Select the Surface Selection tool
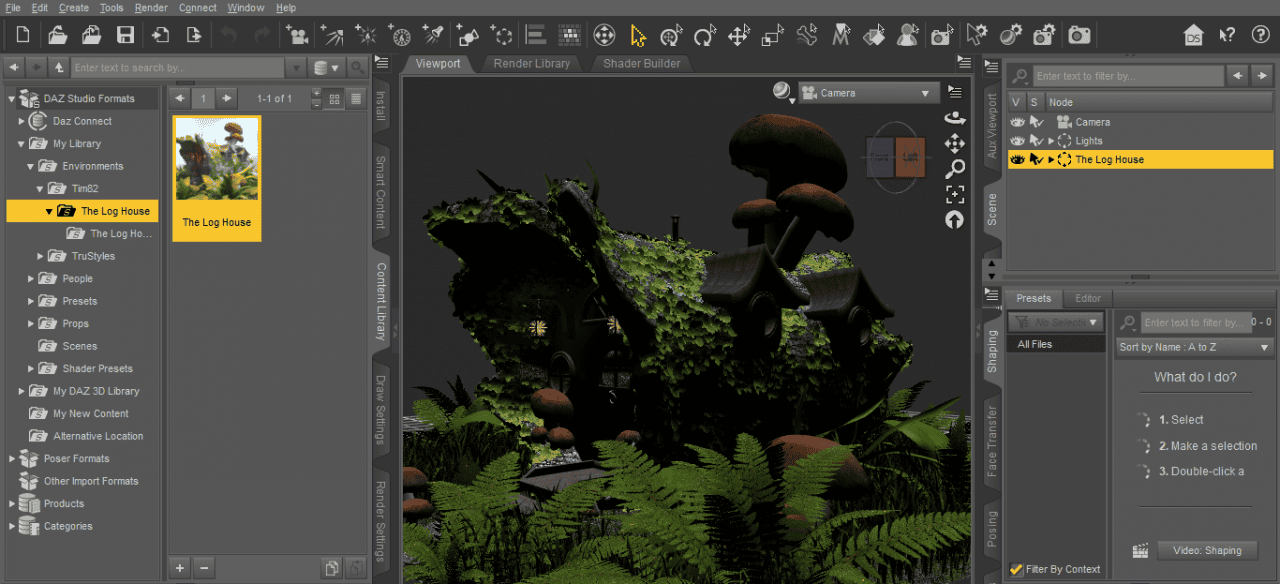The height and width of the screenshot is (584, 1280). click(873, 35)
